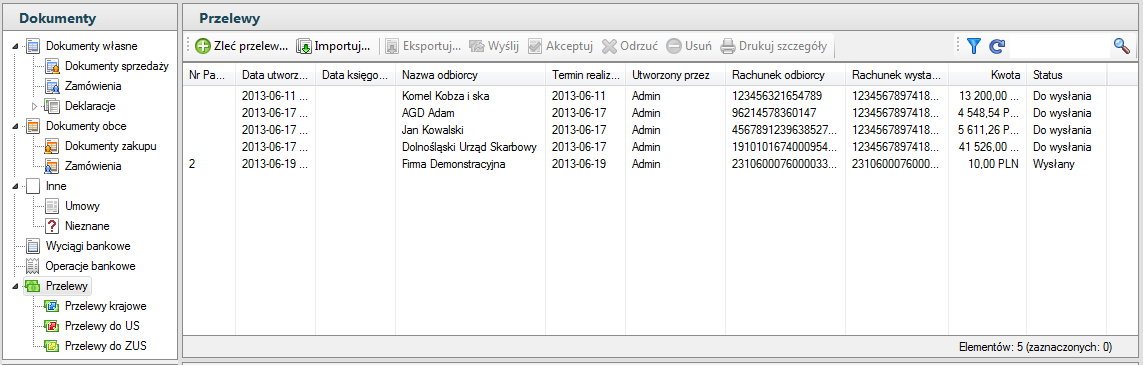Click the Wyślij toolbar button
The image size is (1143, 365).
point(494,46)
